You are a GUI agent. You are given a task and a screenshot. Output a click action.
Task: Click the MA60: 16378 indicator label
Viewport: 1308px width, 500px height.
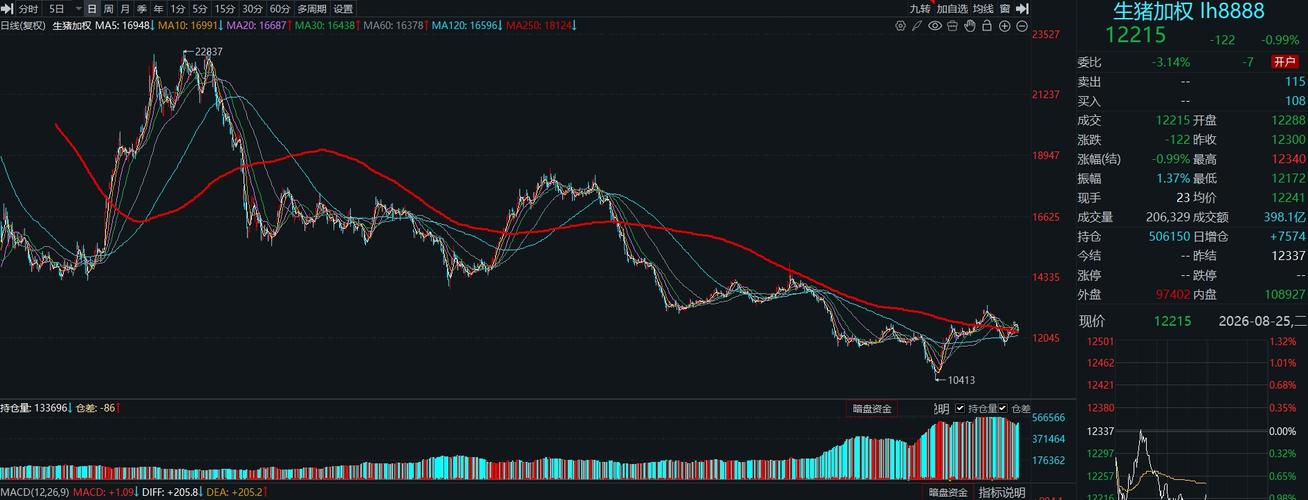pos(394,26)
